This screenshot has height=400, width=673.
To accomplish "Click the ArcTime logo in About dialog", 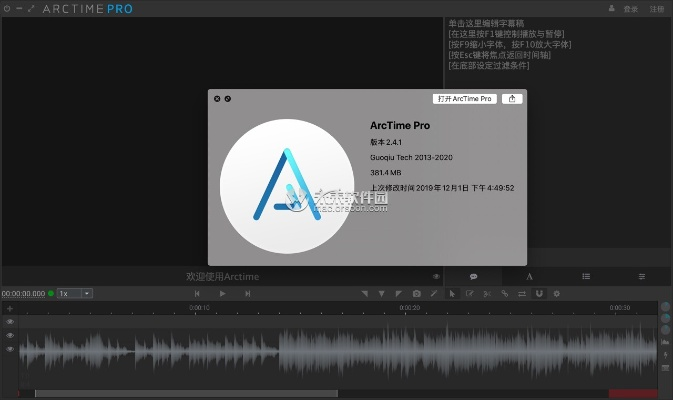I will point(287,186).
